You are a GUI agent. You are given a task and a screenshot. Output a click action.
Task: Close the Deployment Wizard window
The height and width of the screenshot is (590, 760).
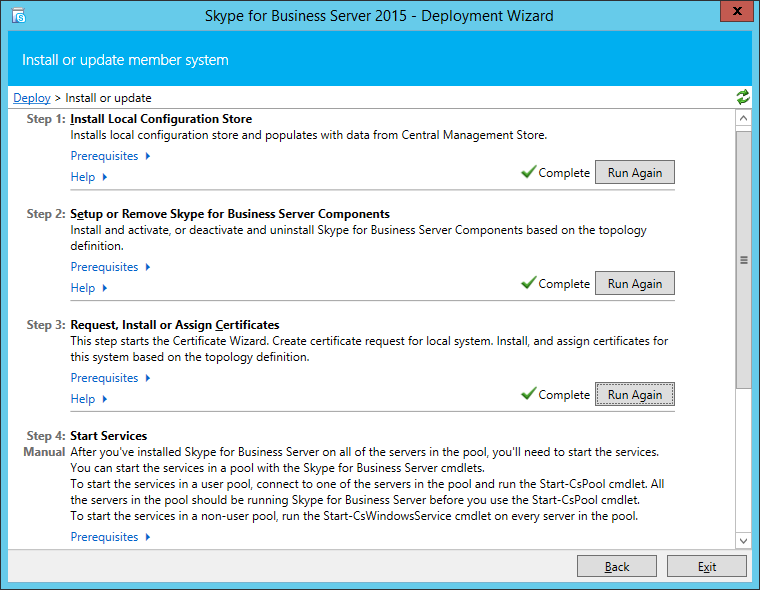click(x=737, y=12)
